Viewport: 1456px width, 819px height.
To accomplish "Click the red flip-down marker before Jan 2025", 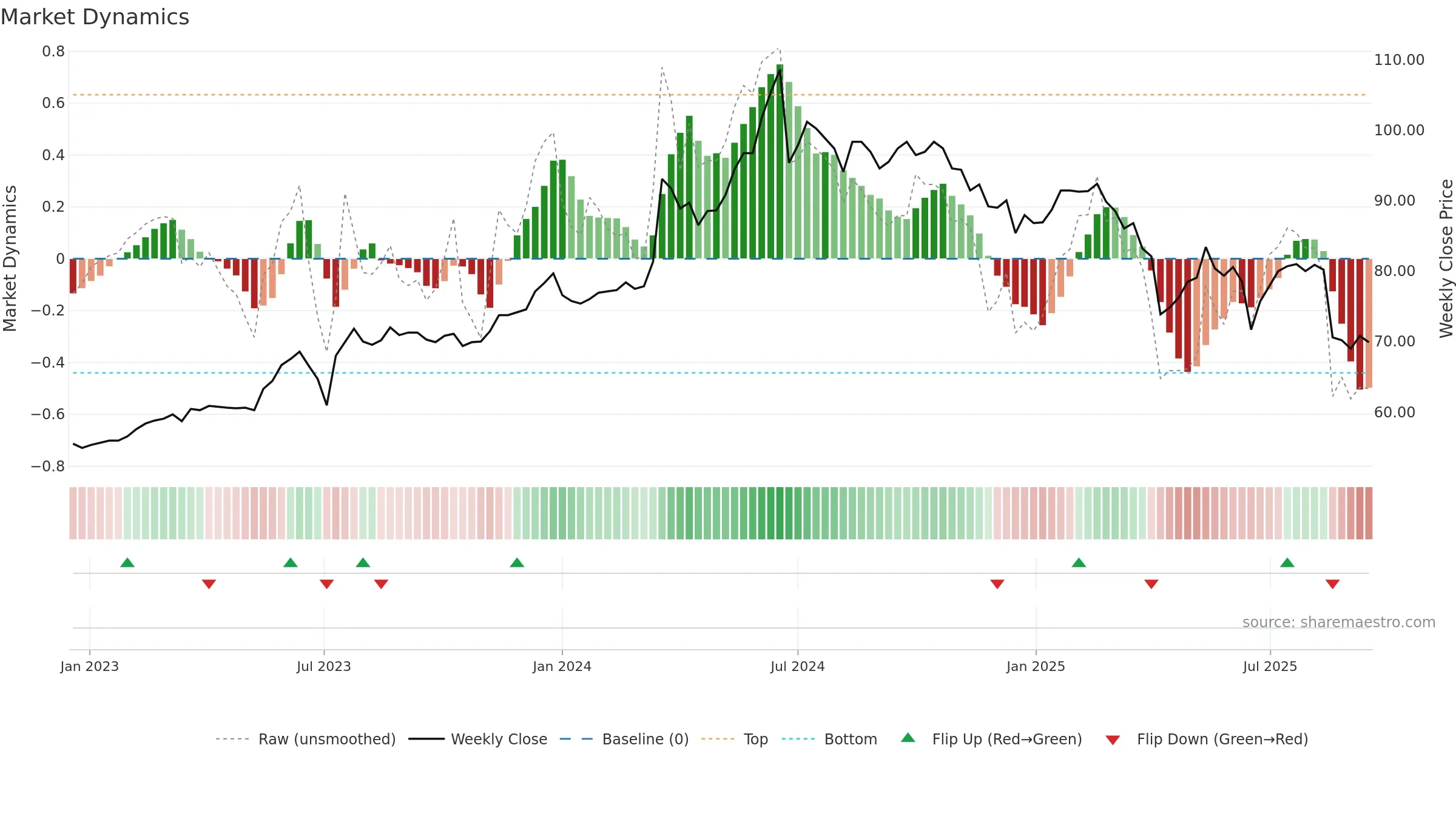I will (x=997, y=584).
